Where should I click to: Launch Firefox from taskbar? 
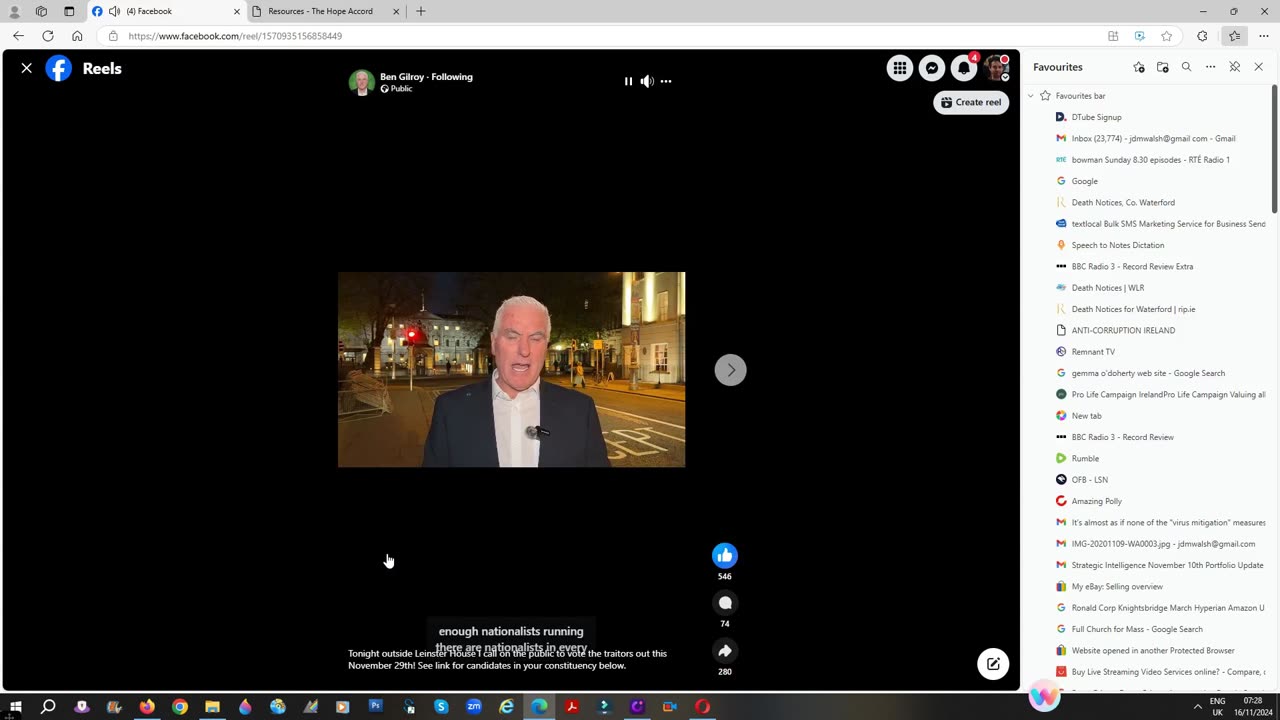147,707
